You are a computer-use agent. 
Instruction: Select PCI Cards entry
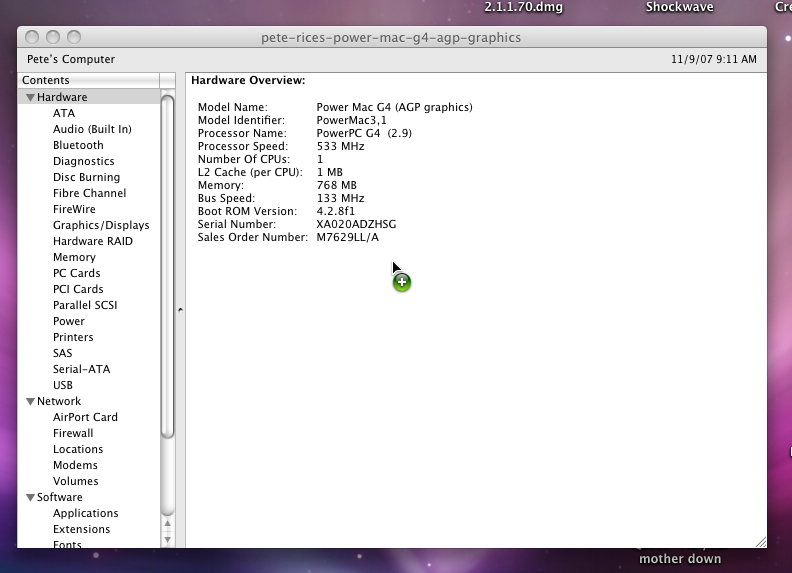tap(78, 289)
